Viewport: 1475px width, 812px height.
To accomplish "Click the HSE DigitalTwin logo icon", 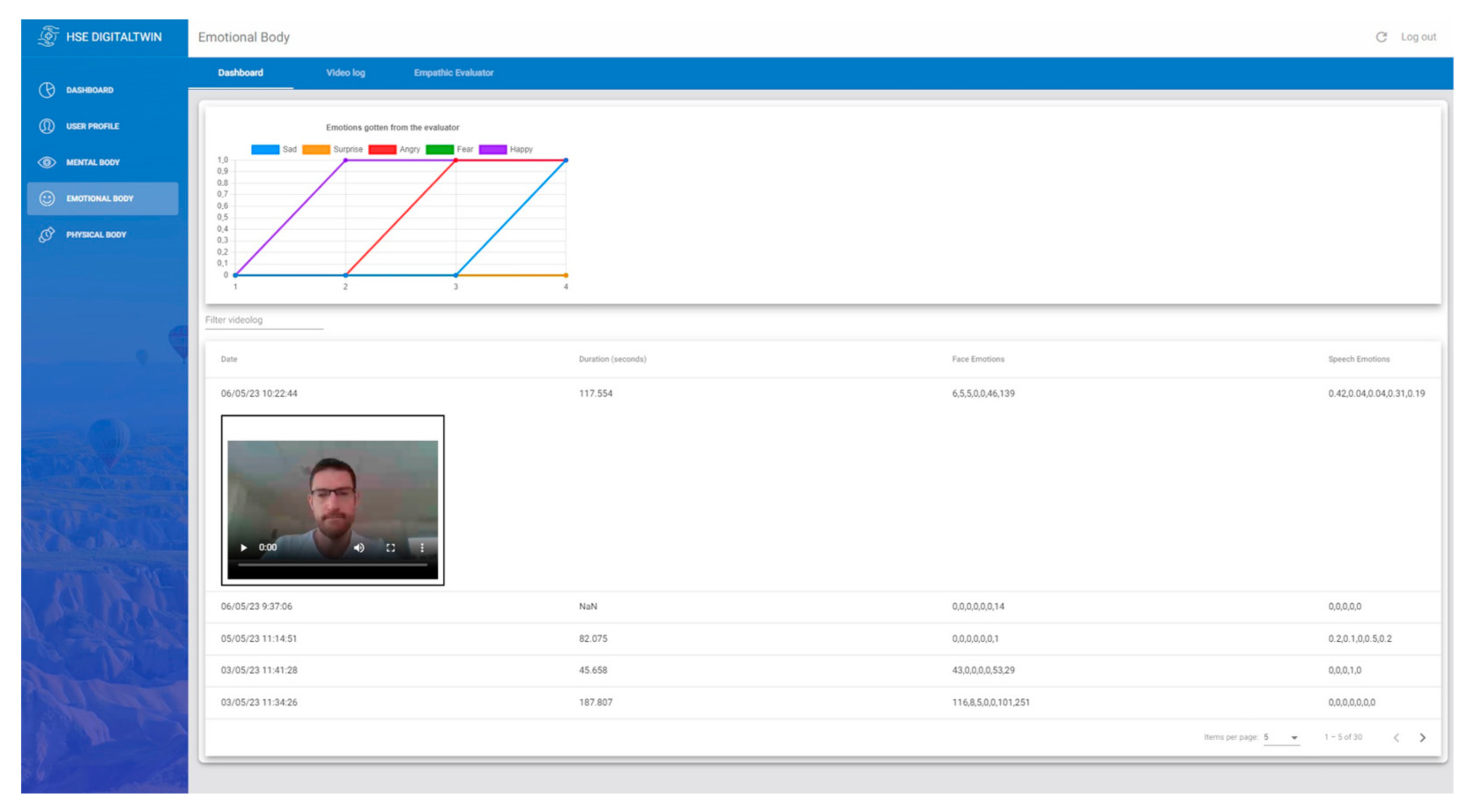I will tap(48, 37).
